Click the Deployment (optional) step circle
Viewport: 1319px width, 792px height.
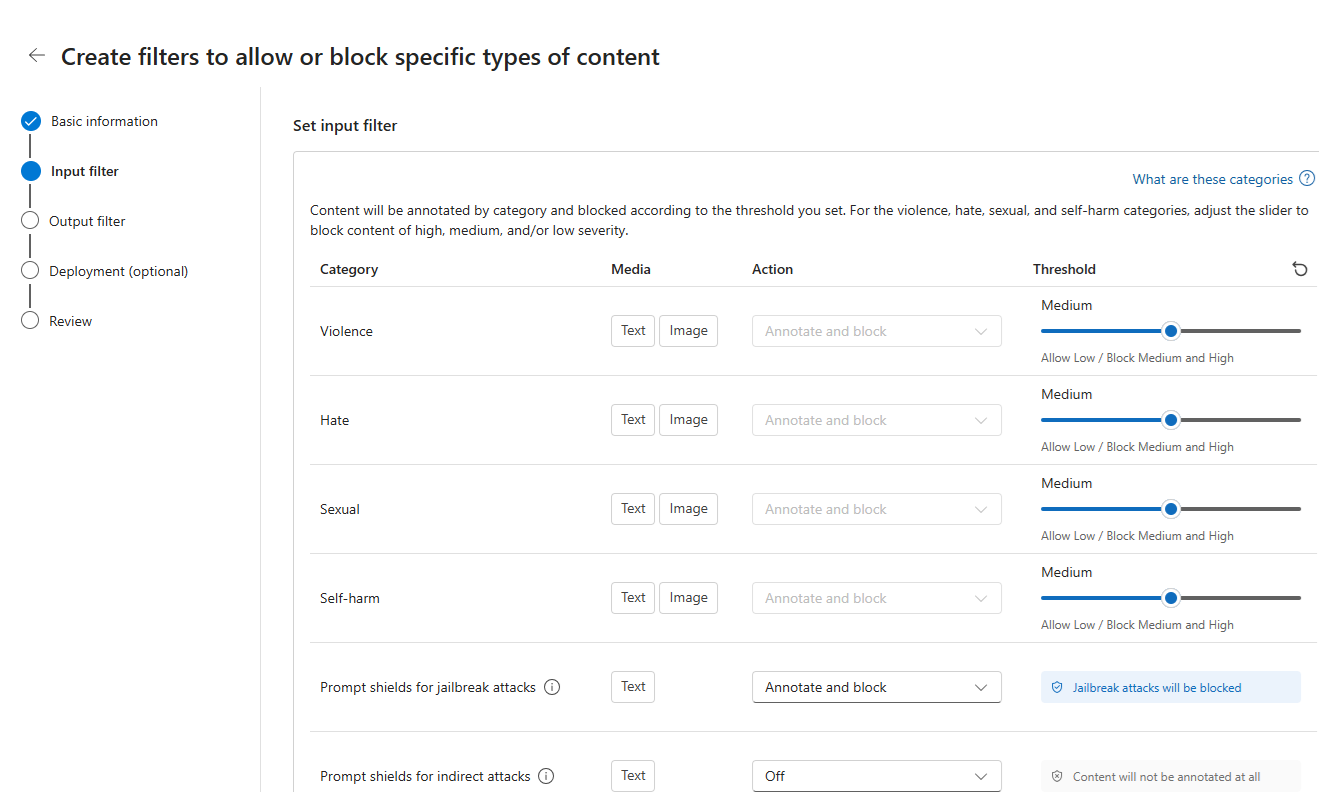[x=30, y=270]
